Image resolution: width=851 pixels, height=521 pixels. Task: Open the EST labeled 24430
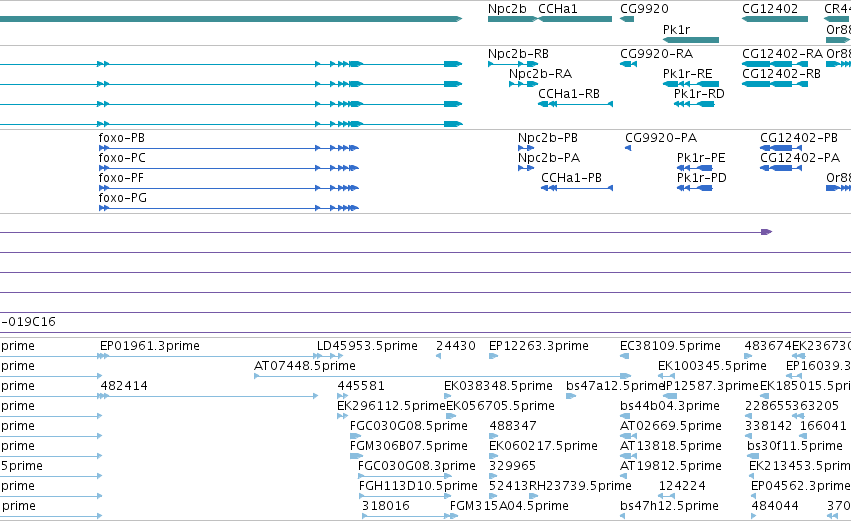(455, 346)
